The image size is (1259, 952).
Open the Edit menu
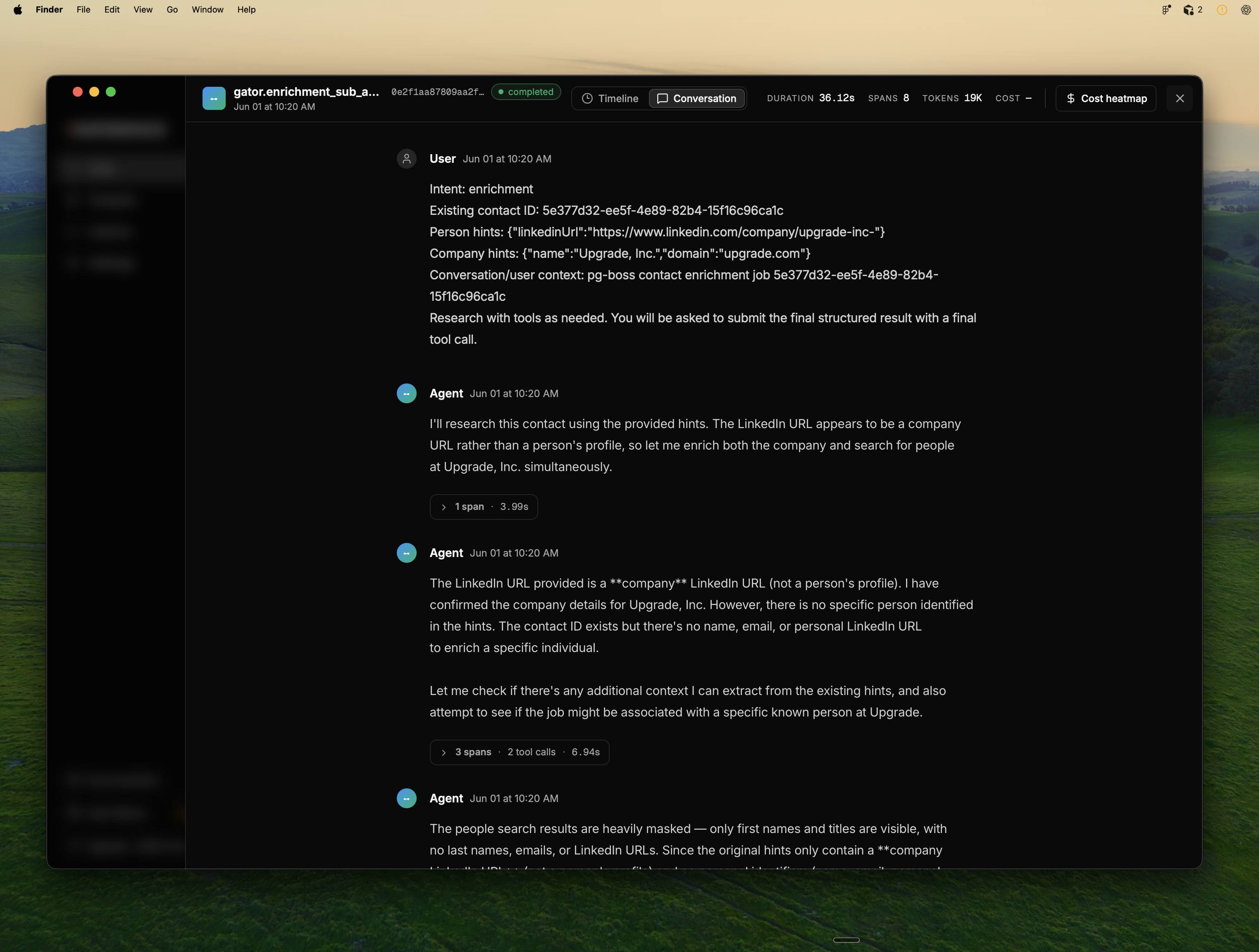pos(112,10)
